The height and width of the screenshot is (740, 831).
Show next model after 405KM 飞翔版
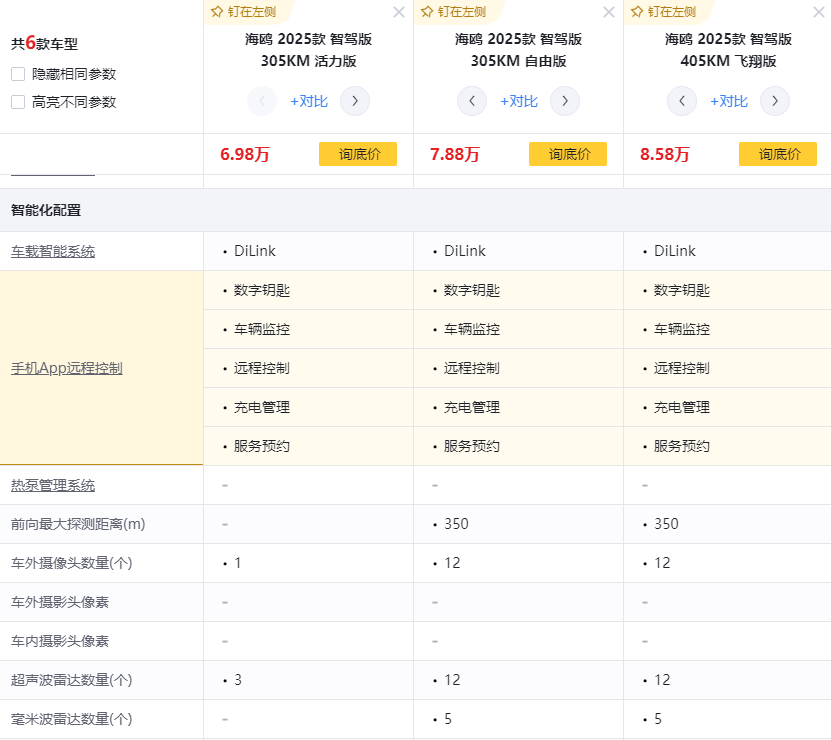click(774, 101)
